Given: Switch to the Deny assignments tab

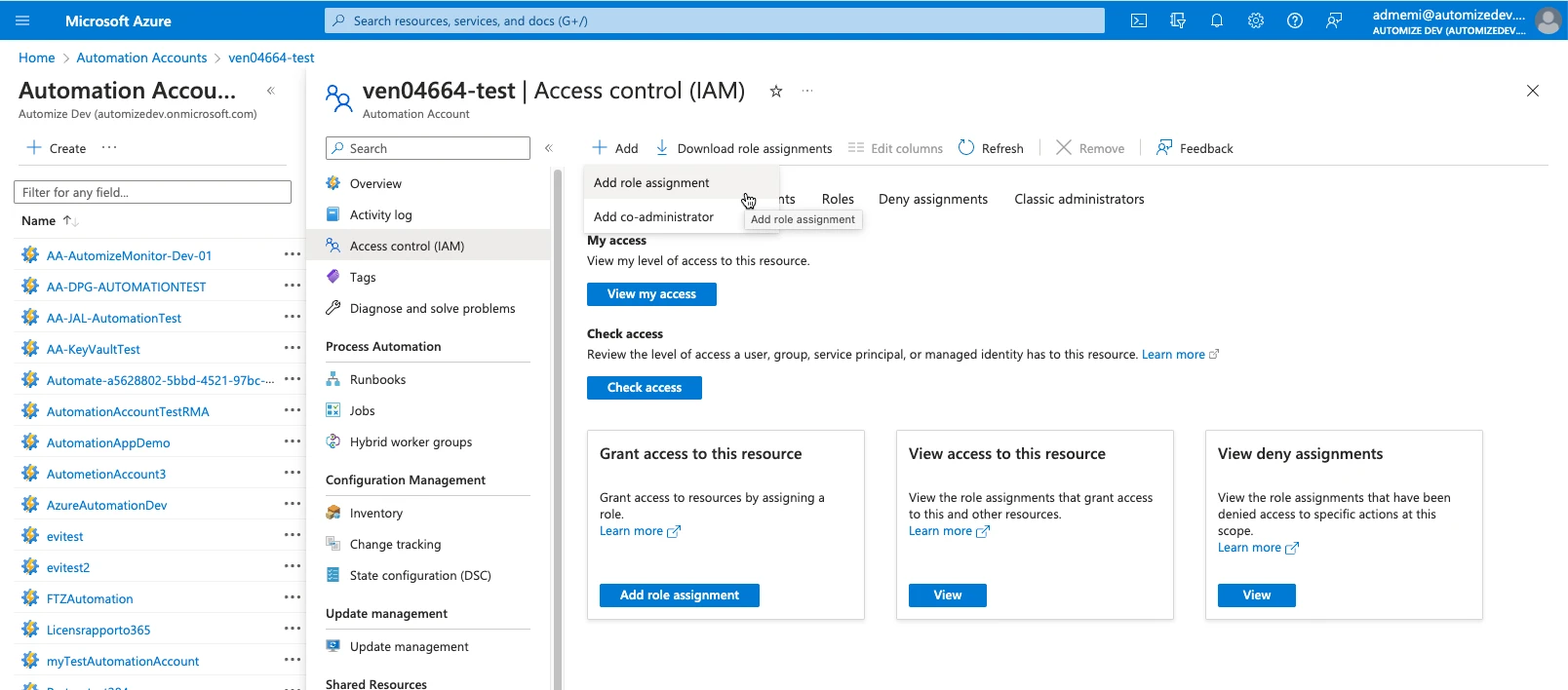Looking at the screenshot, I should pos(932,200).
